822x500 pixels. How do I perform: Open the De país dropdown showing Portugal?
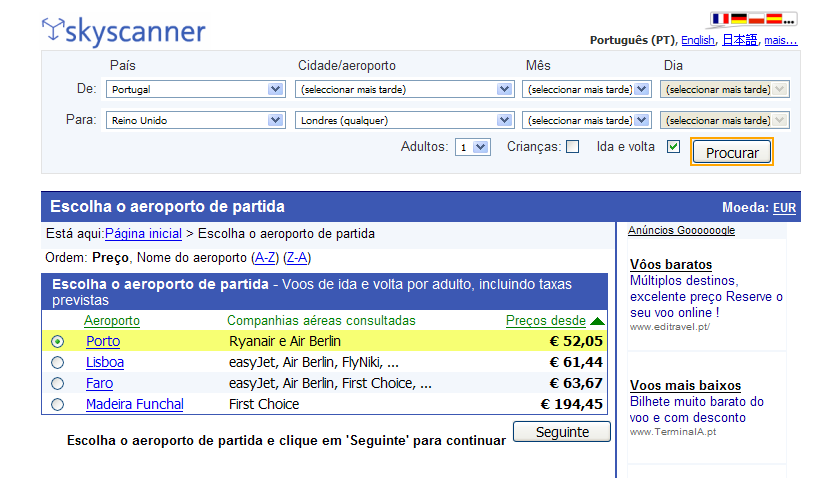pos(196,89)
